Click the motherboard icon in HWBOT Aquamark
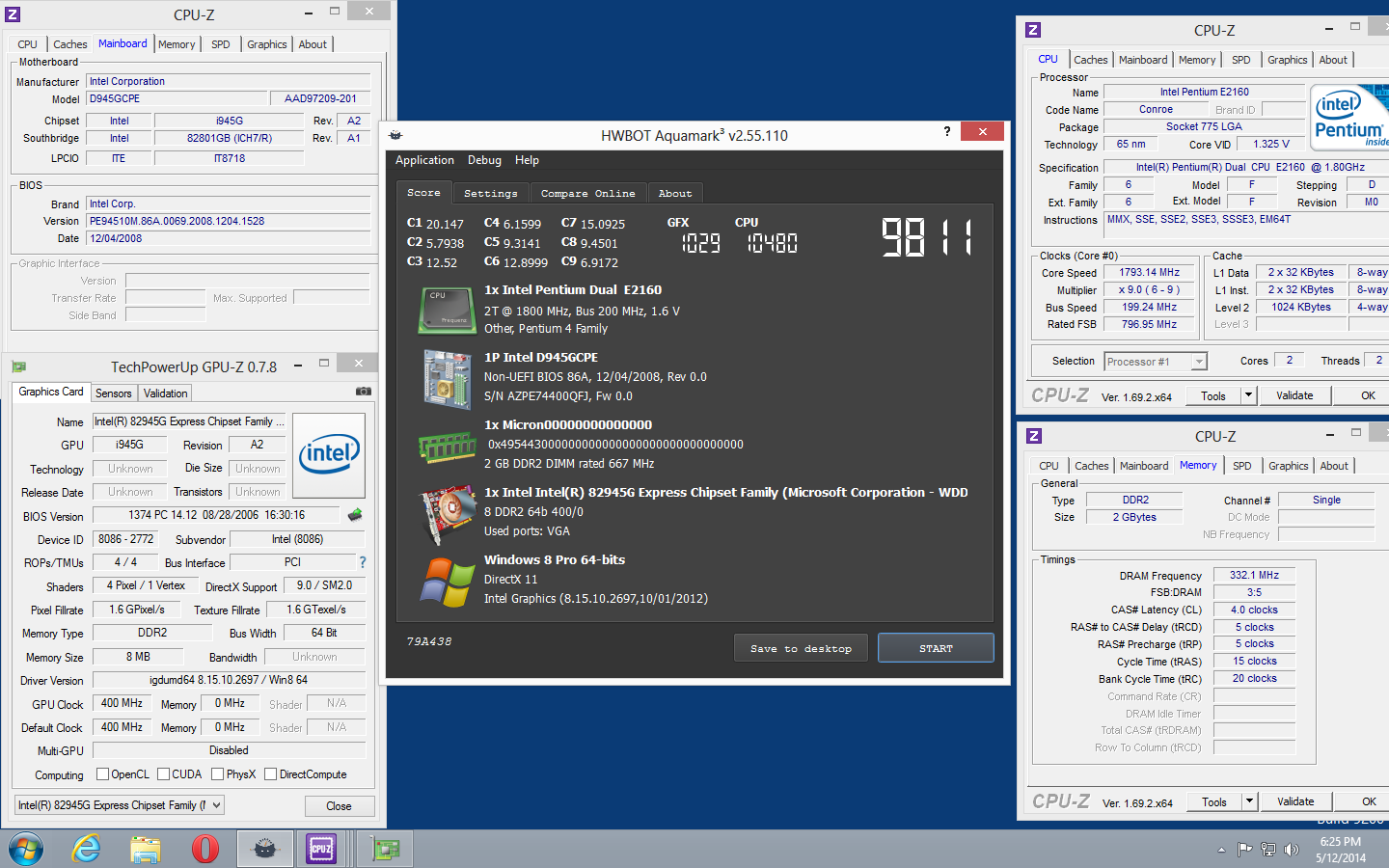The height and width of the screenshot is (868, 1389). tap(447, 379)
